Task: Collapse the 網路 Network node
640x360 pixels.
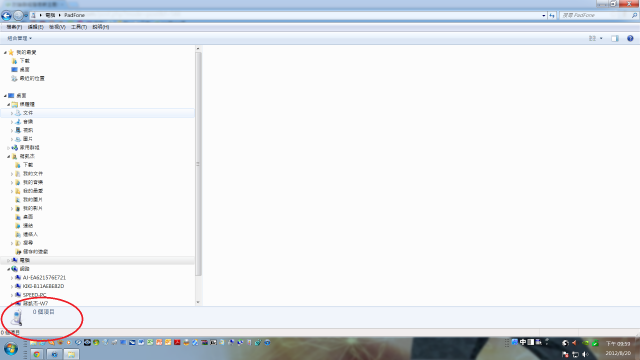Action: pos(9,269)
